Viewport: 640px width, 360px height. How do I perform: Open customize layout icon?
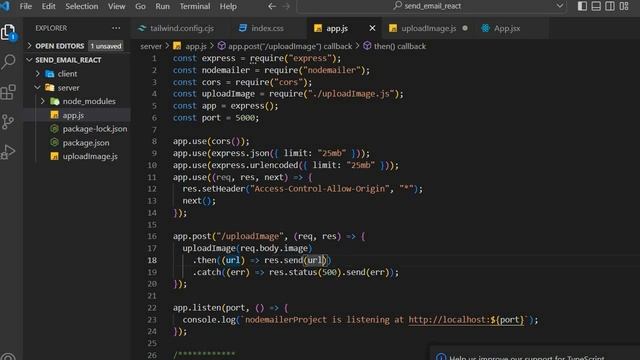(x=624, y=6)
